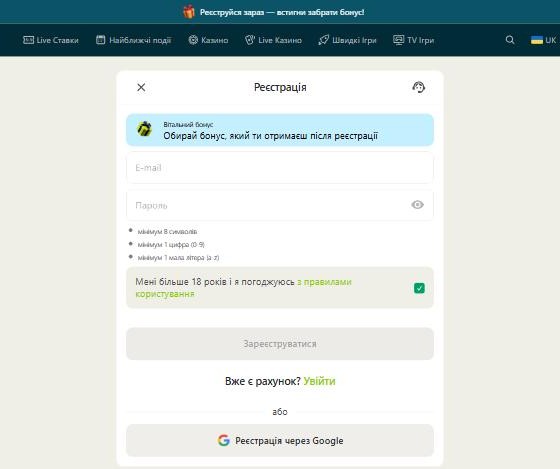
Task: Click the Ukrainian flag language icon
Action: [x=536, y=40]
